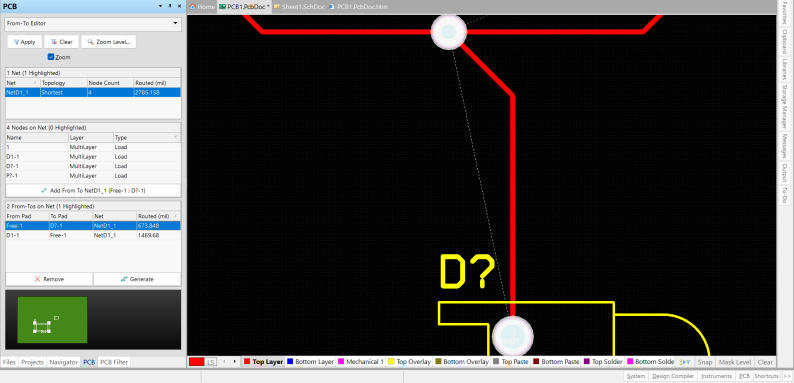Viewport: 794px width, 383px height.
Task: Click the current layer red color swatch
Action: click(197, 362)
